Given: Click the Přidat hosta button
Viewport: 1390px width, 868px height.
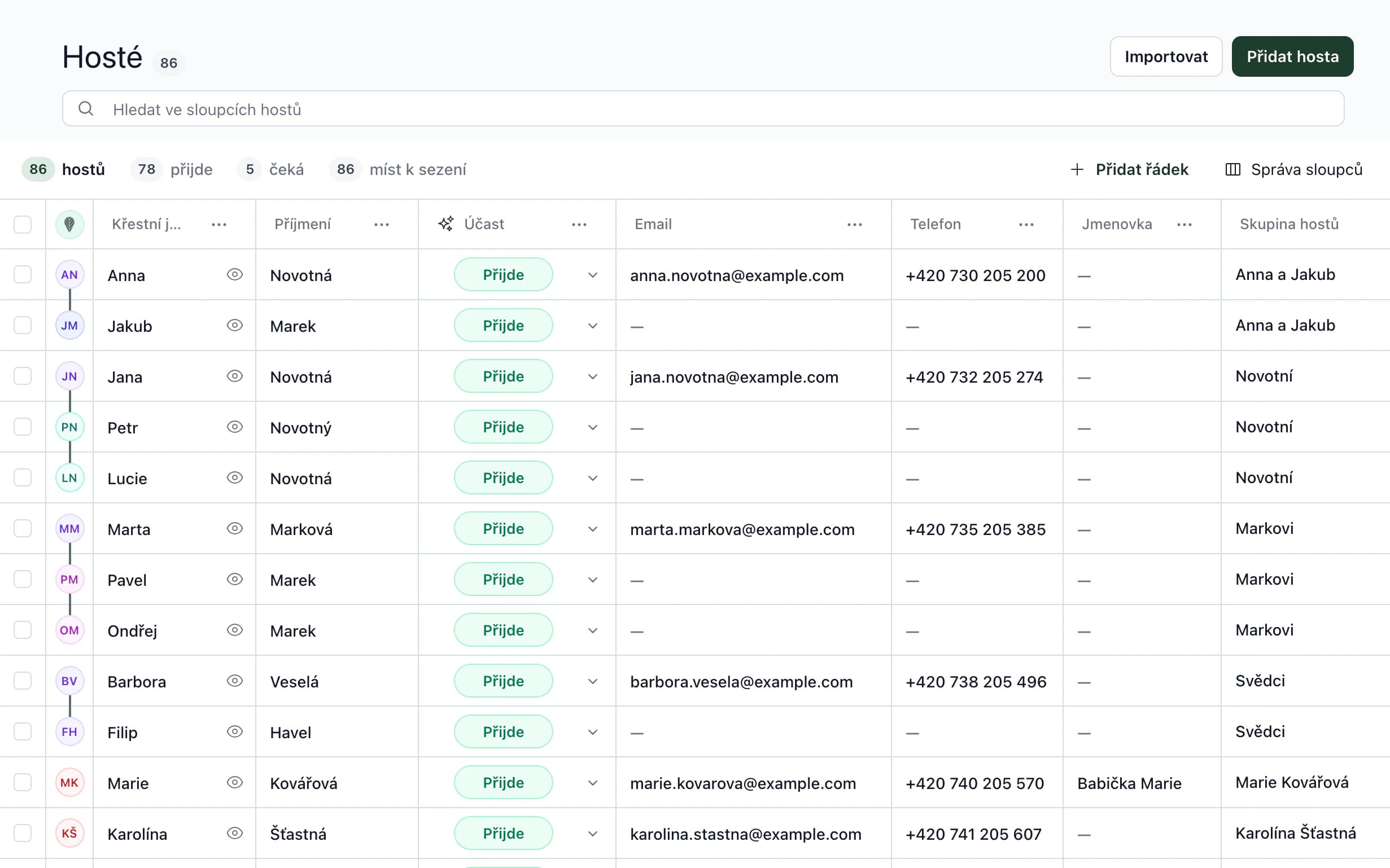Looking at the screenshot, I should [1292, 56].
